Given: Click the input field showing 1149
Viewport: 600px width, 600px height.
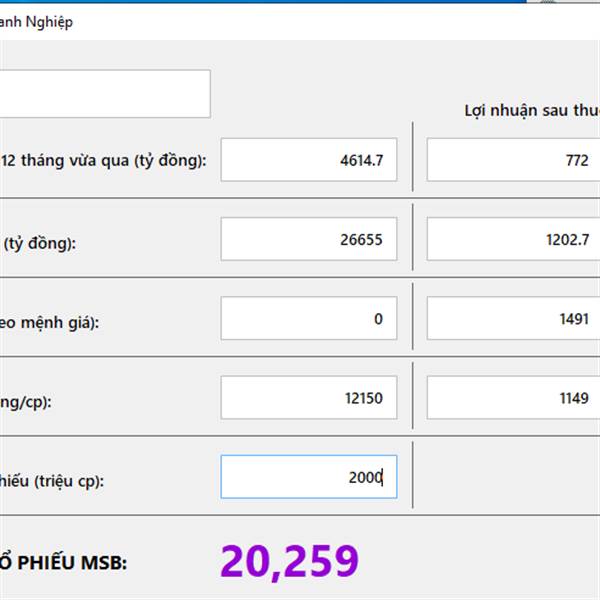Looking at the screenshot, I should 513,398.
